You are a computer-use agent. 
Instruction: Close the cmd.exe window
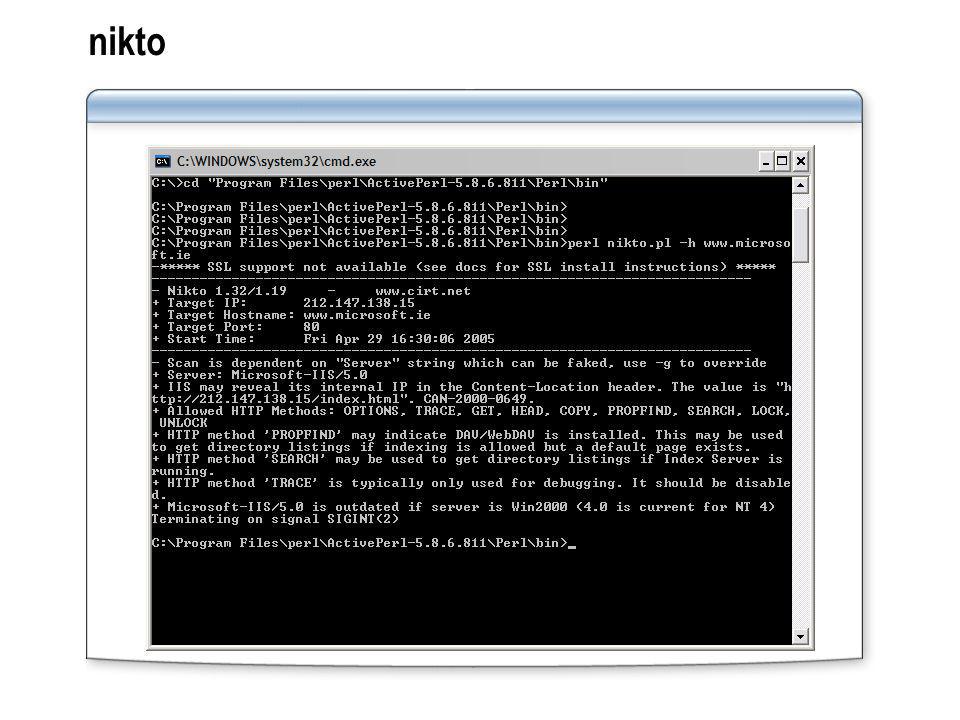[801, 162]
